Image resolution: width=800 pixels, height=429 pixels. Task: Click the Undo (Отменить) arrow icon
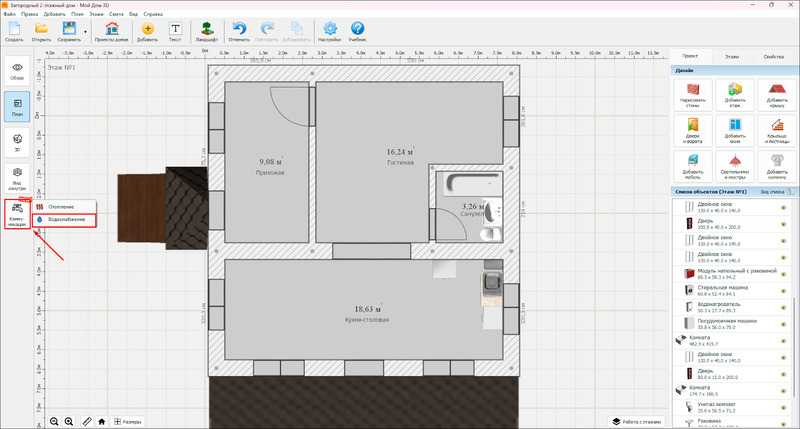(239, 30)
